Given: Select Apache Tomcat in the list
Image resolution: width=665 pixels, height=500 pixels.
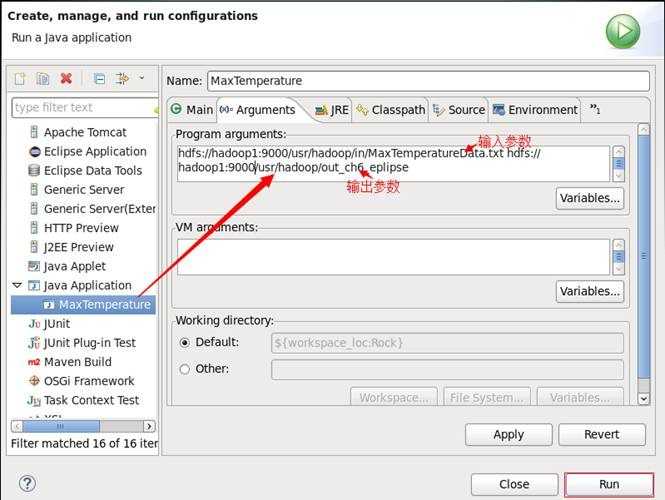Looking at the screenshot, I should [85, 132].
